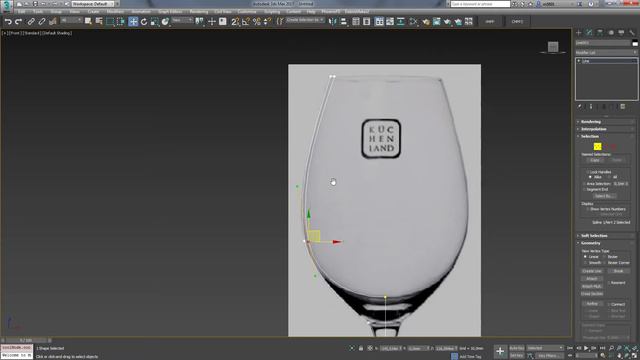Select the Bezier new vertex type
This screenshot has width=640, height=360.
click(x=604, y=257)
